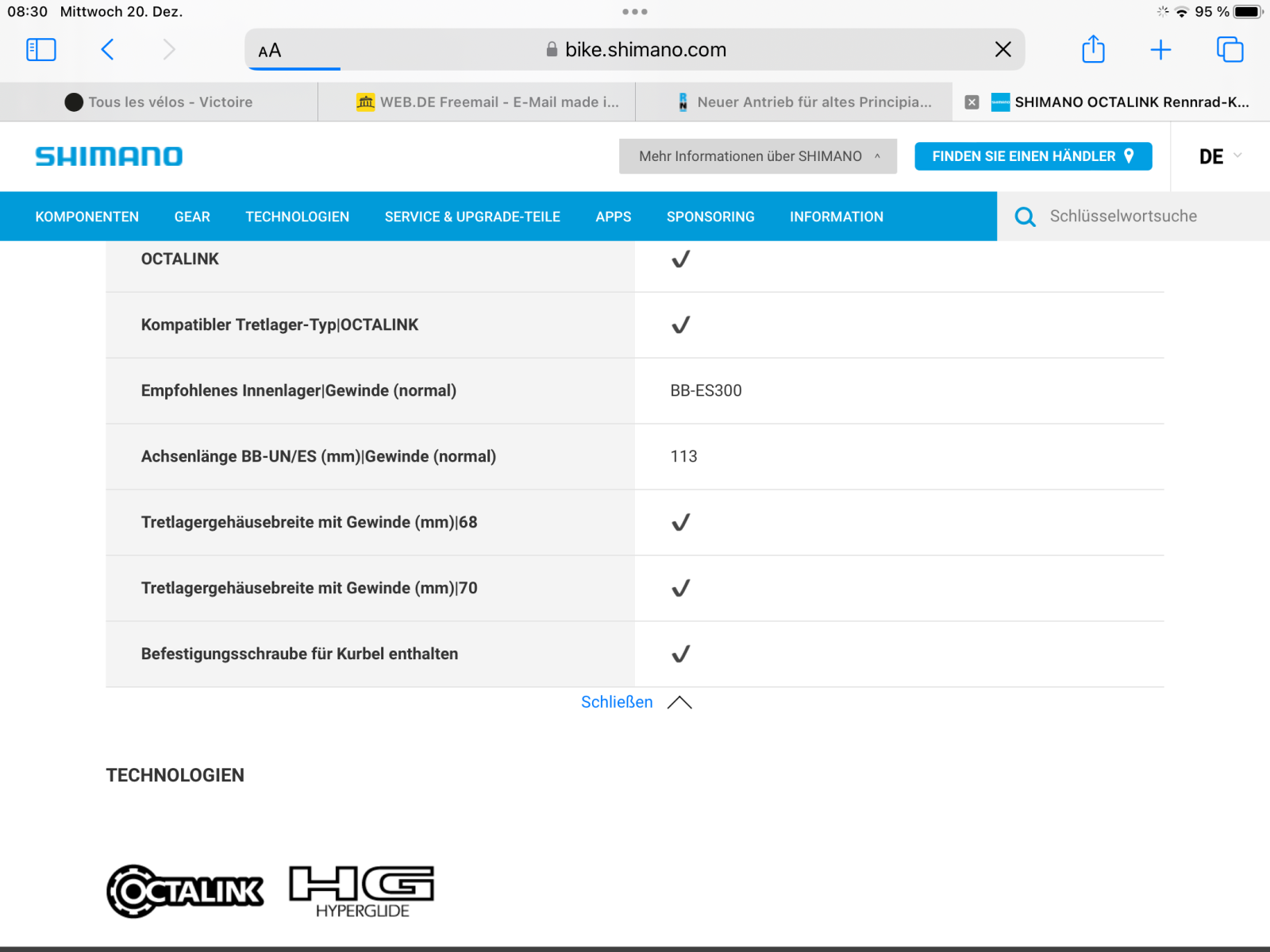The height and width of the screenshot is (952, 1270).
Task: Open the DE language selector
Action: point(1220,156)
